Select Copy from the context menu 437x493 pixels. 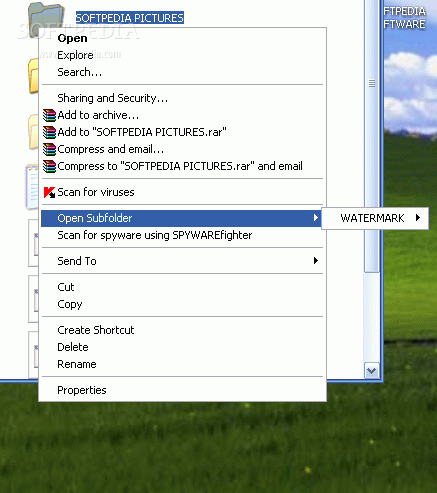(x=182, y=304)
